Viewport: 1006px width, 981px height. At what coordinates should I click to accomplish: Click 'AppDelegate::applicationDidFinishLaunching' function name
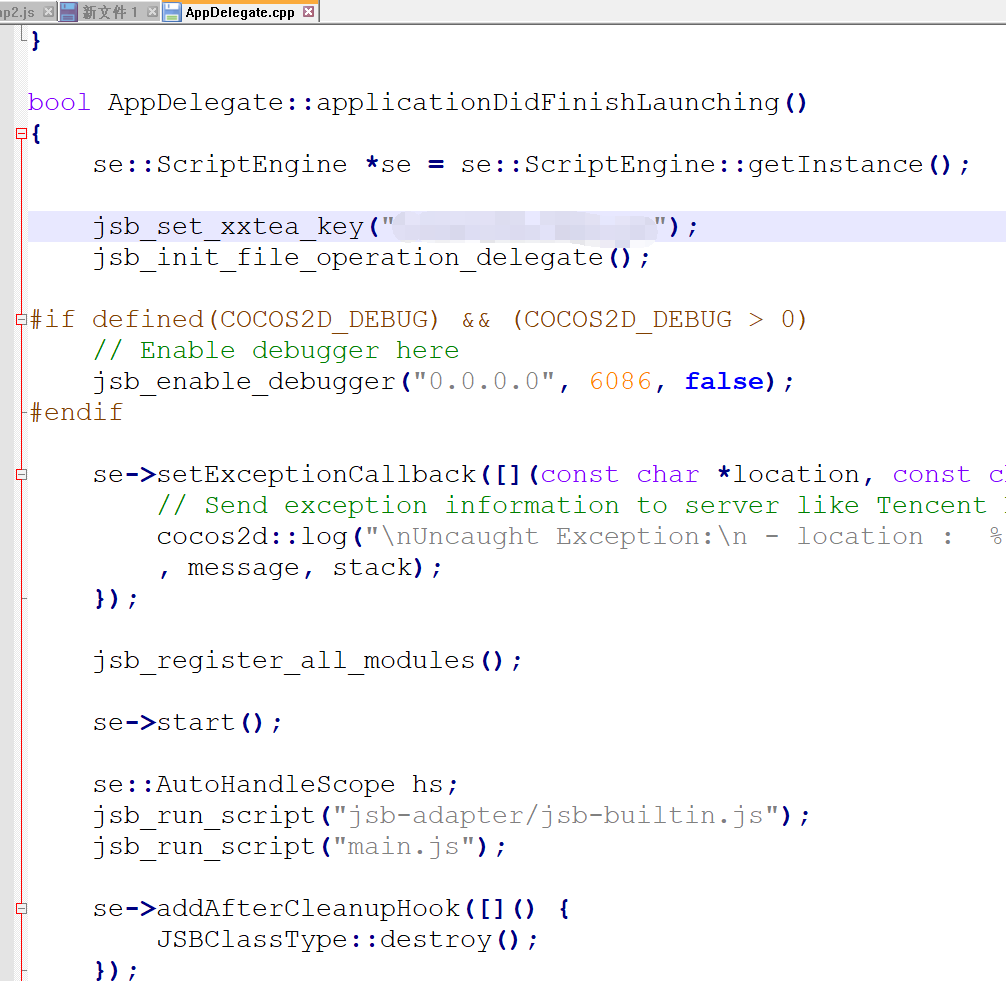pyautogui.click(x=443, y=103)
